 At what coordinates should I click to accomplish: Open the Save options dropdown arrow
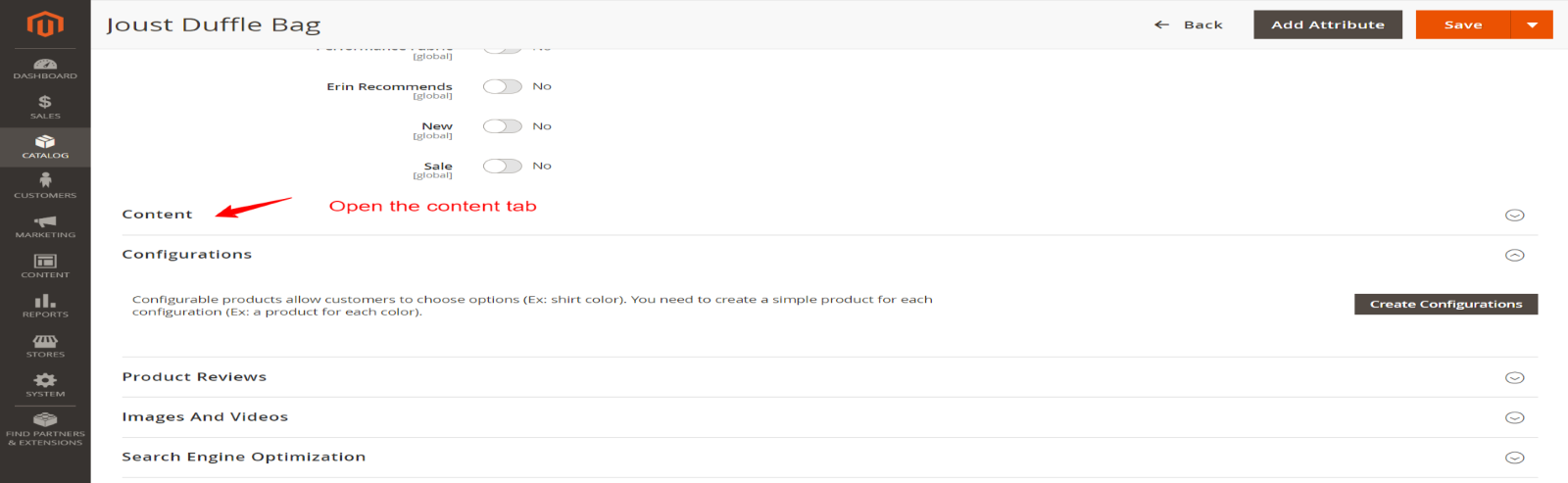point(1532,24)
